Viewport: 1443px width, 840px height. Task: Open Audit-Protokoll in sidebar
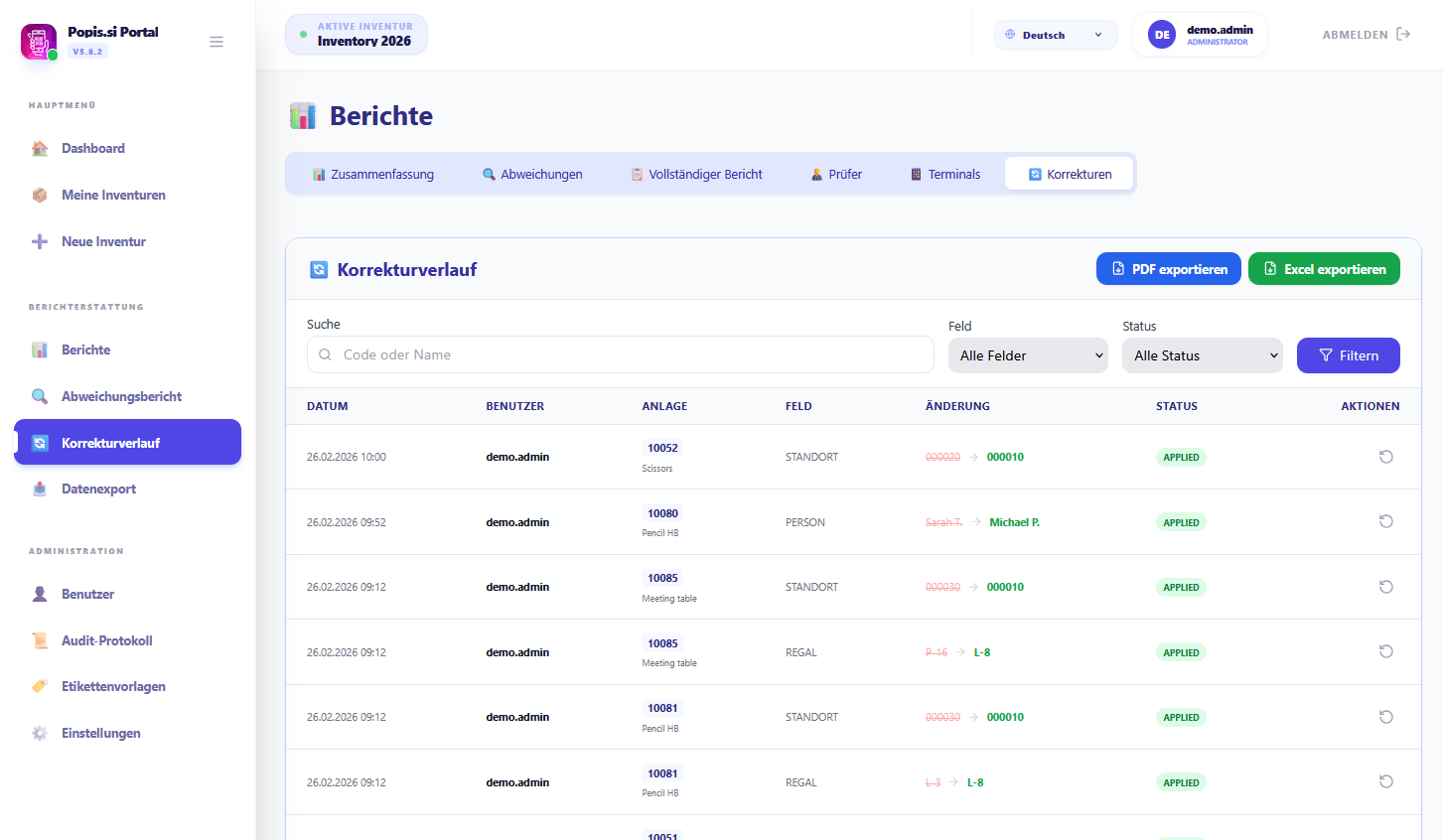click(x=106, y=640)
